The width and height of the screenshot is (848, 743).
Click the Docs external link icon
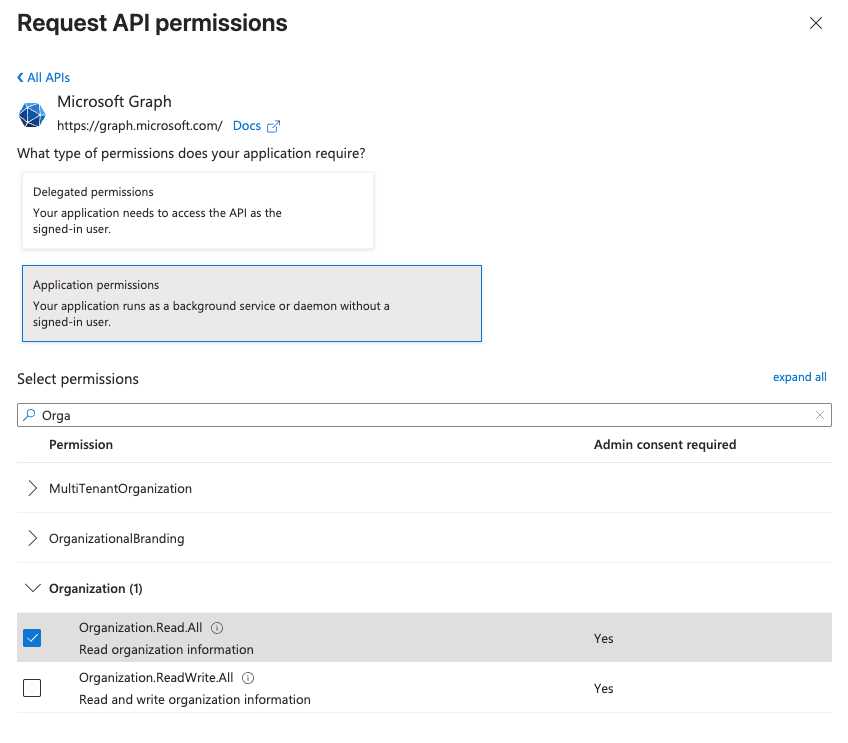click(x=273, y=126)
